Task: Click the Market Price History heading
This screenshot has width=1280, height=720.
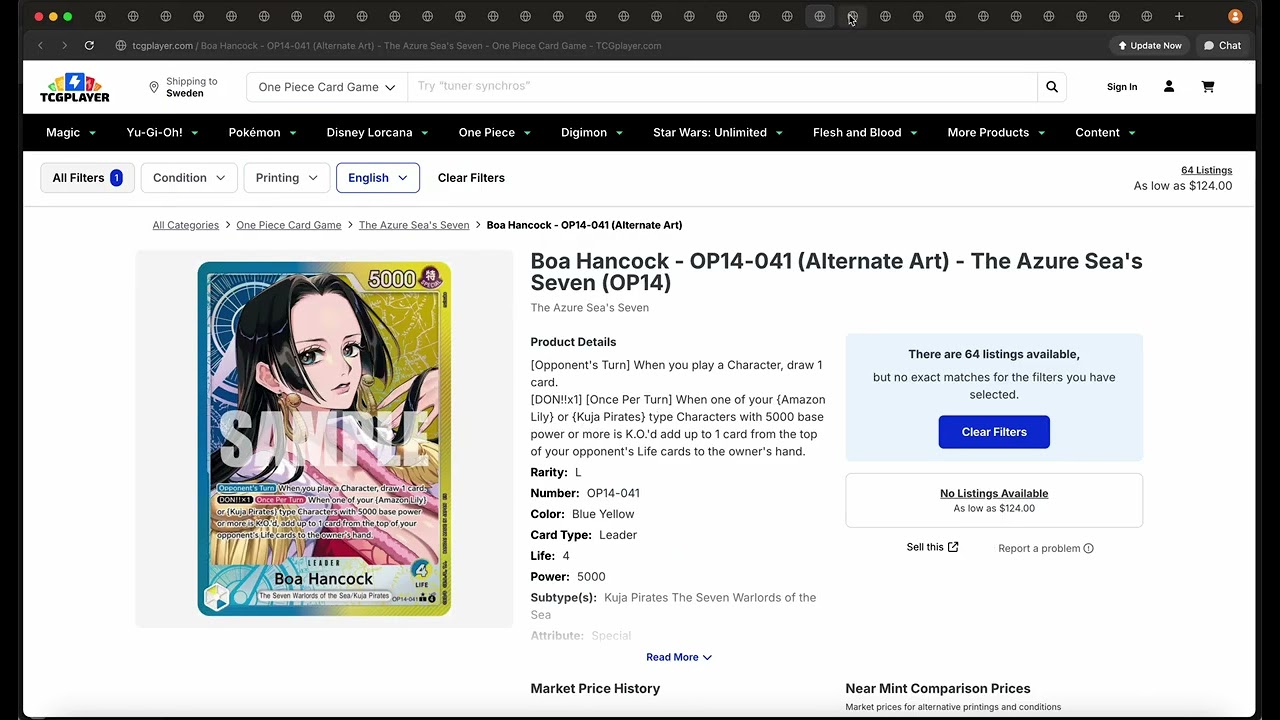Action: 595,688
